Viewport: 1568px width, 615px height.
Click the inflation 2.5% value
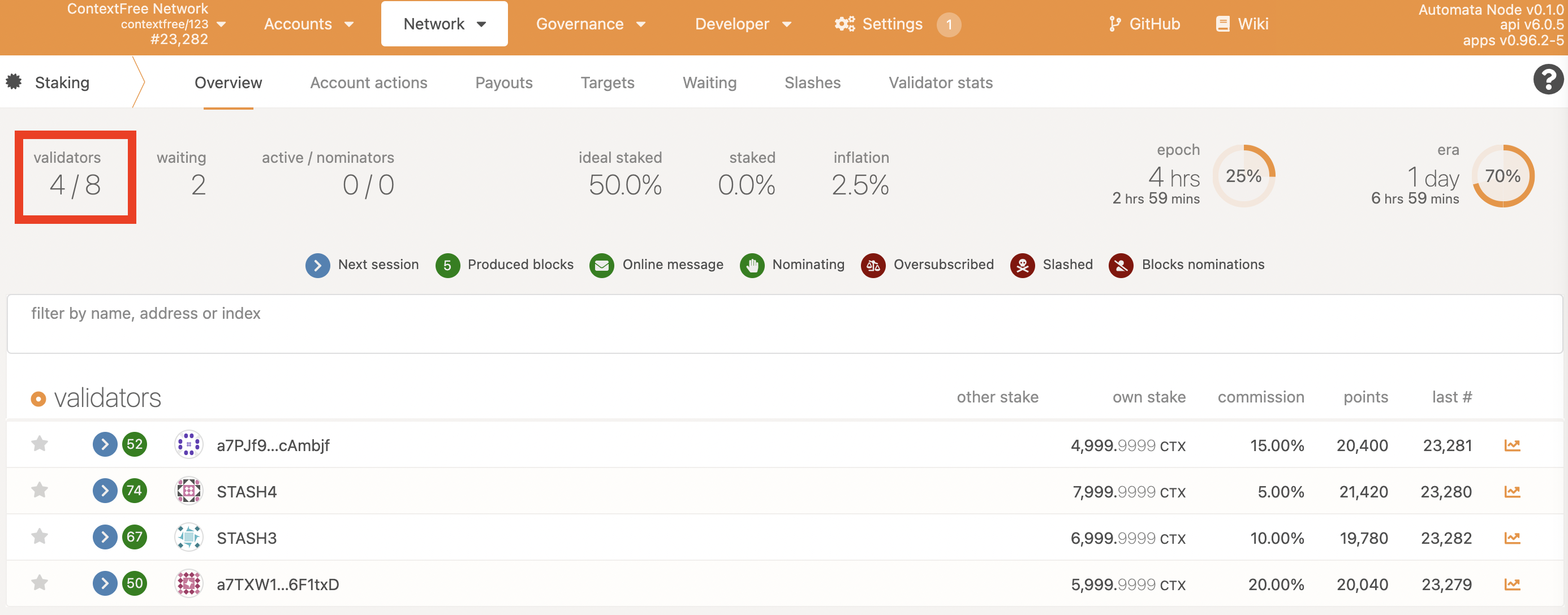click(x=860, y=185)
